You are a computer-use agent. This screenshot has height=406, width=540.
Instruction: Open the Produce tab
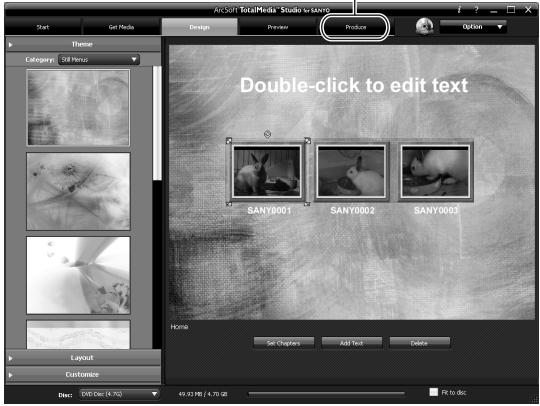[x=355, y=27]
